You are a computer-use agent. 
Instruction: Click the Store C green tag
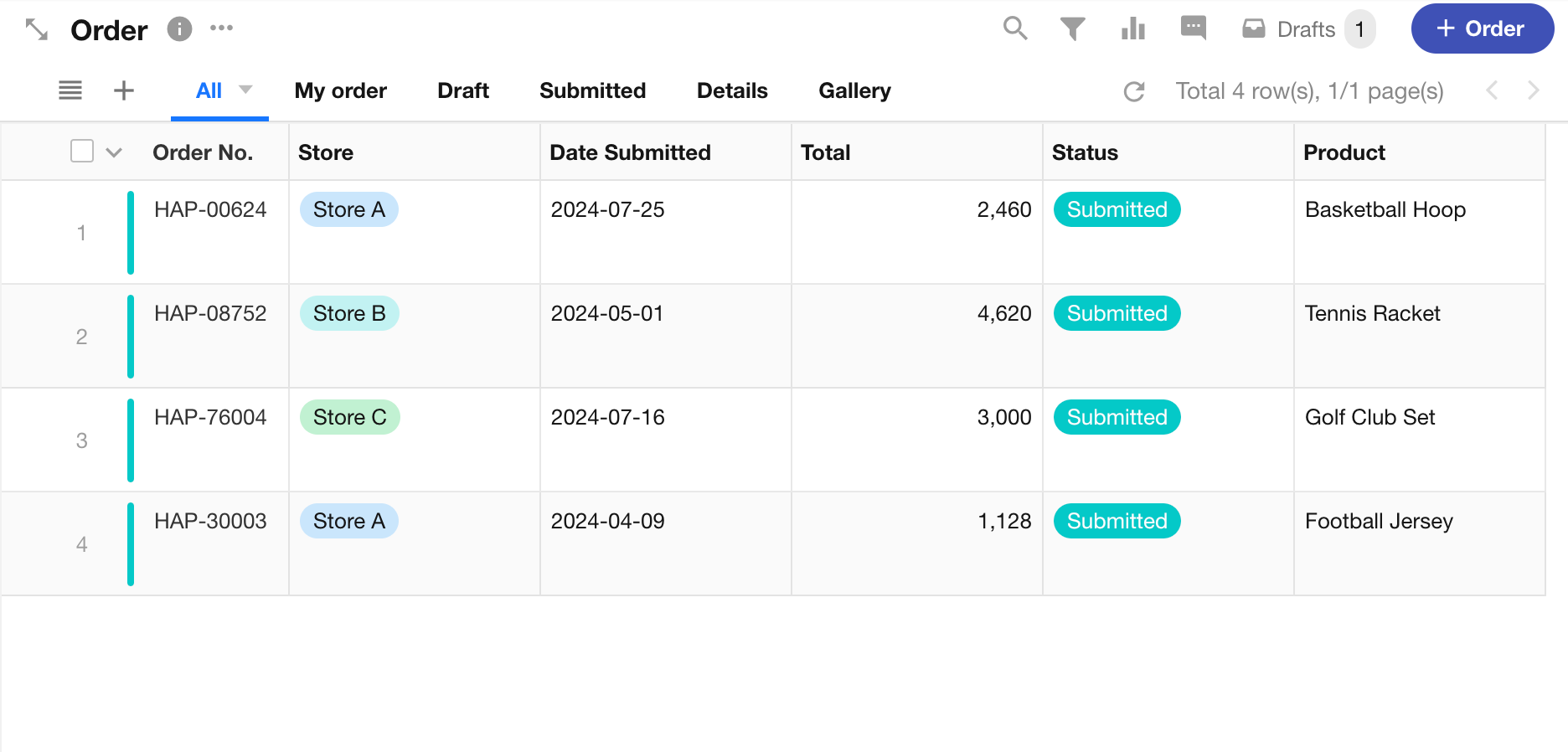pyautogui.click(x=349, y=417)
